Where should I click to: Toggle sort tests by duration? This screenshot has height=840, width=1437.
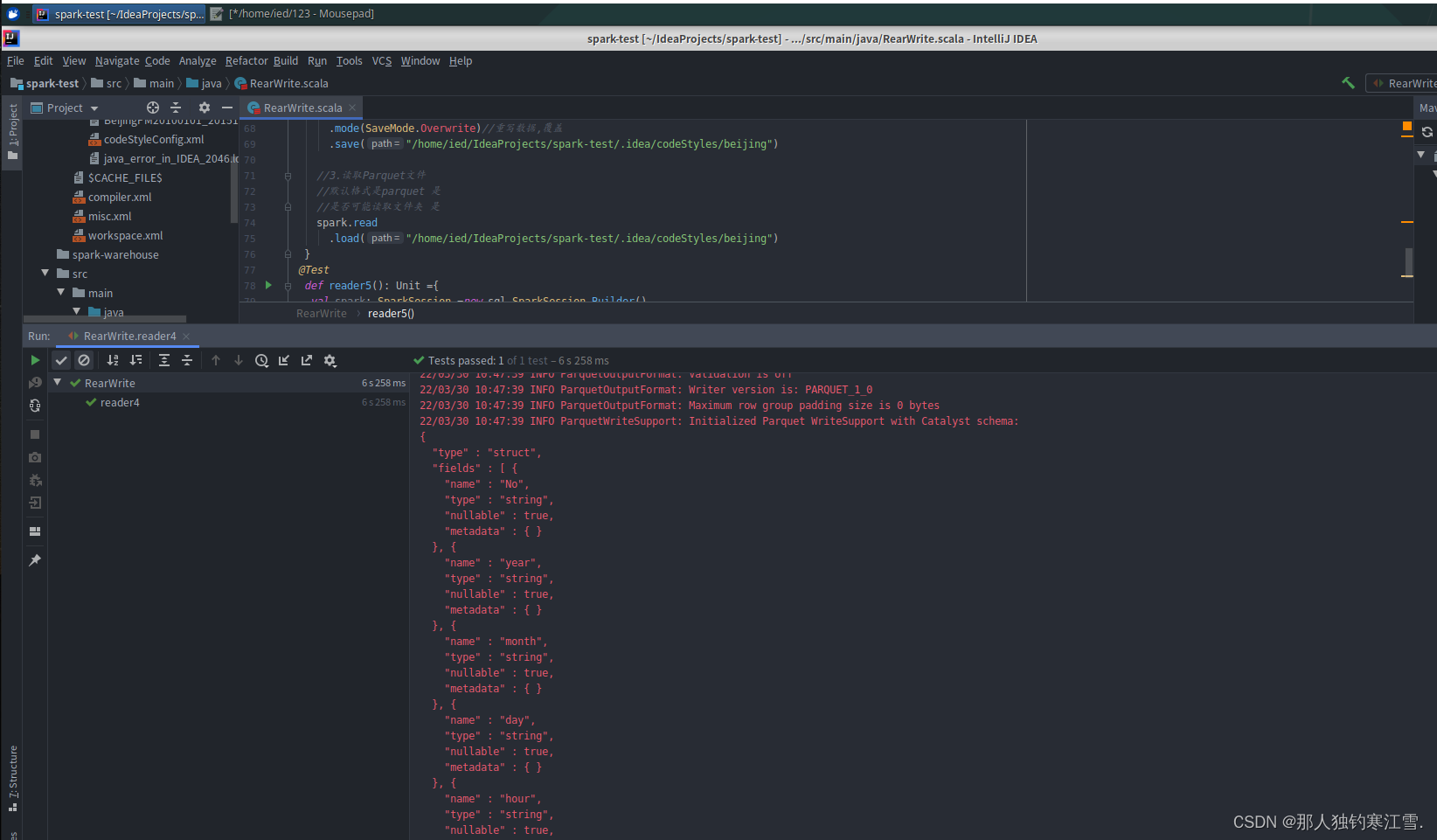click(135, 360)
